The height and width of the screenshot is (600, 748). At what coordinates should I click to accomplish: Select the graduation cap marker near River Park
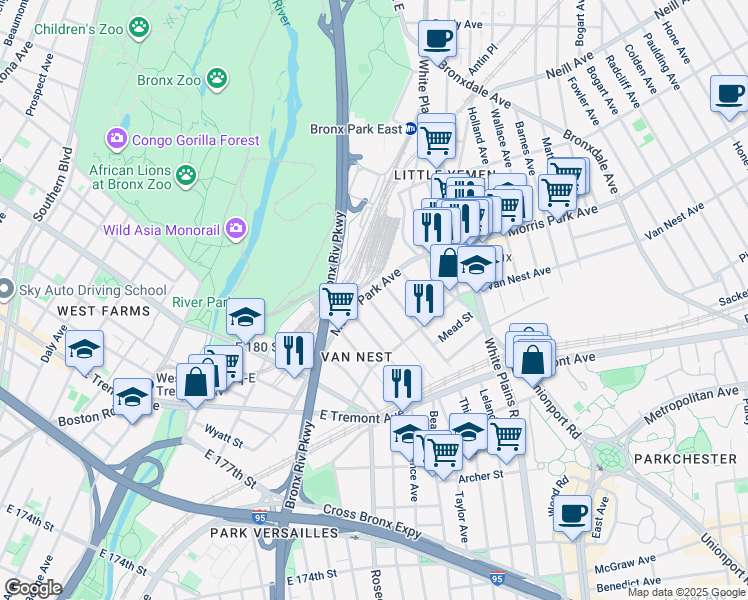click(245, 318)
